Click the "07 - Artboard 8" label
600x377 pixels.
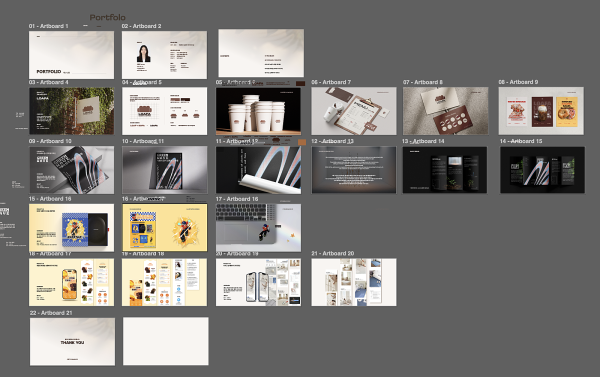point(423,82)
